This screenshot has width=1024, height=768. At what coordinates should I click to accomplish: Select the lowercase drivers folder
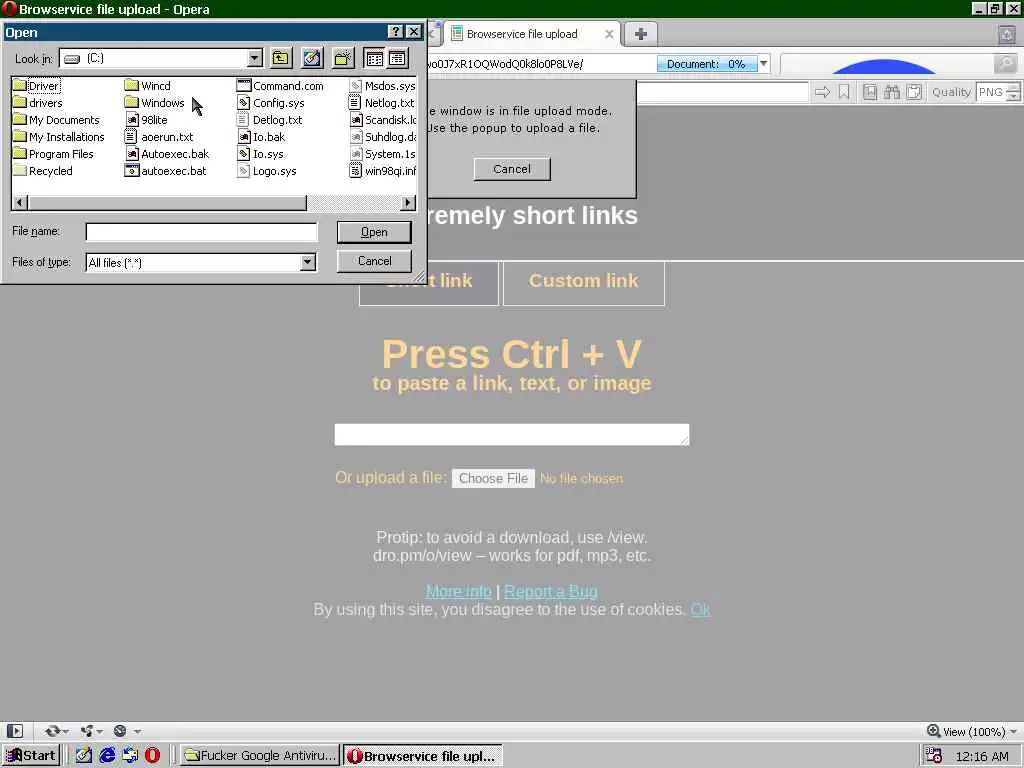click(x=38, y=103)
